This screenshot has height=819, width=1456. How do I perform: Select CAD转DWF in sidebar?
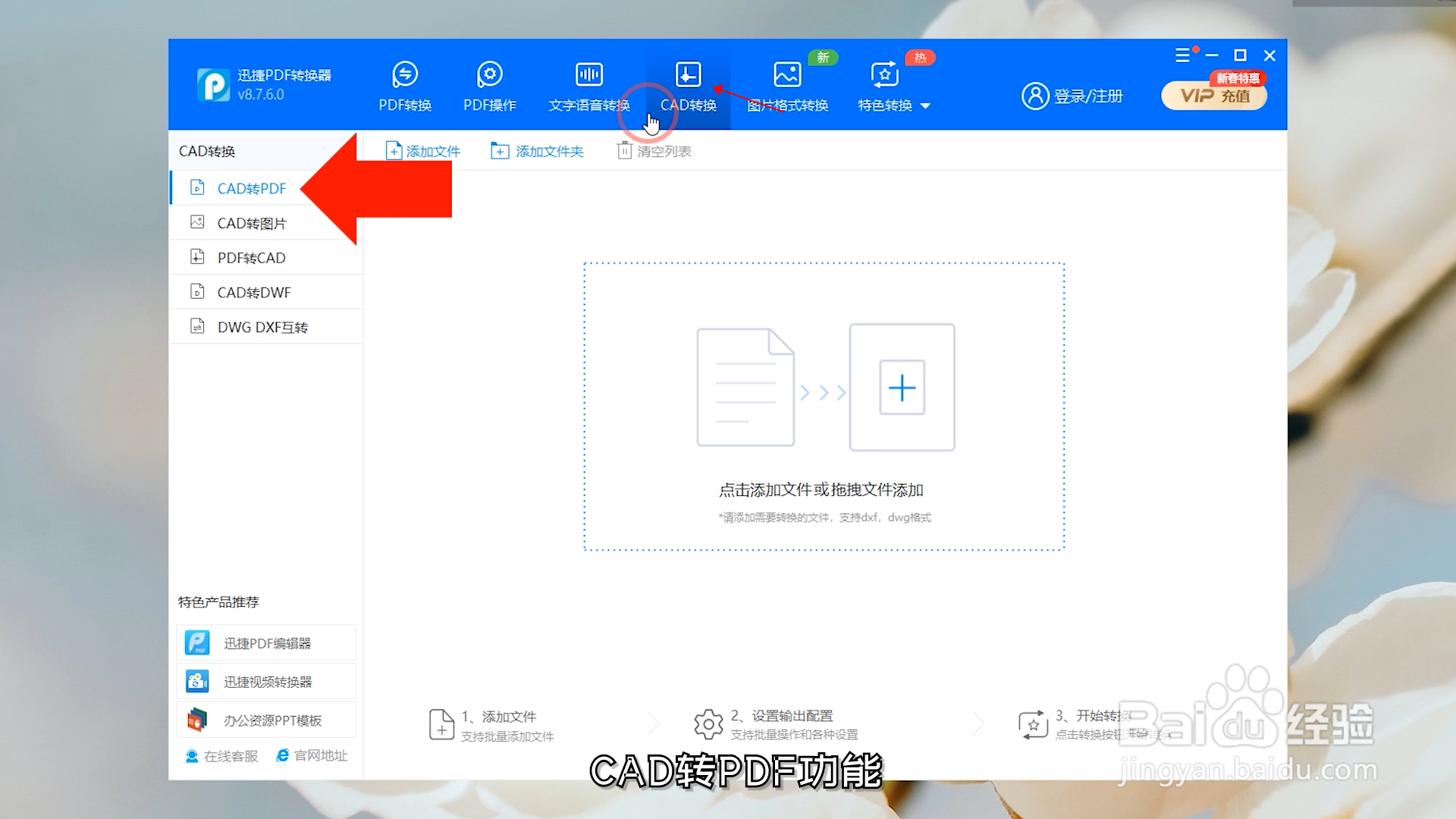coord(265,292)
